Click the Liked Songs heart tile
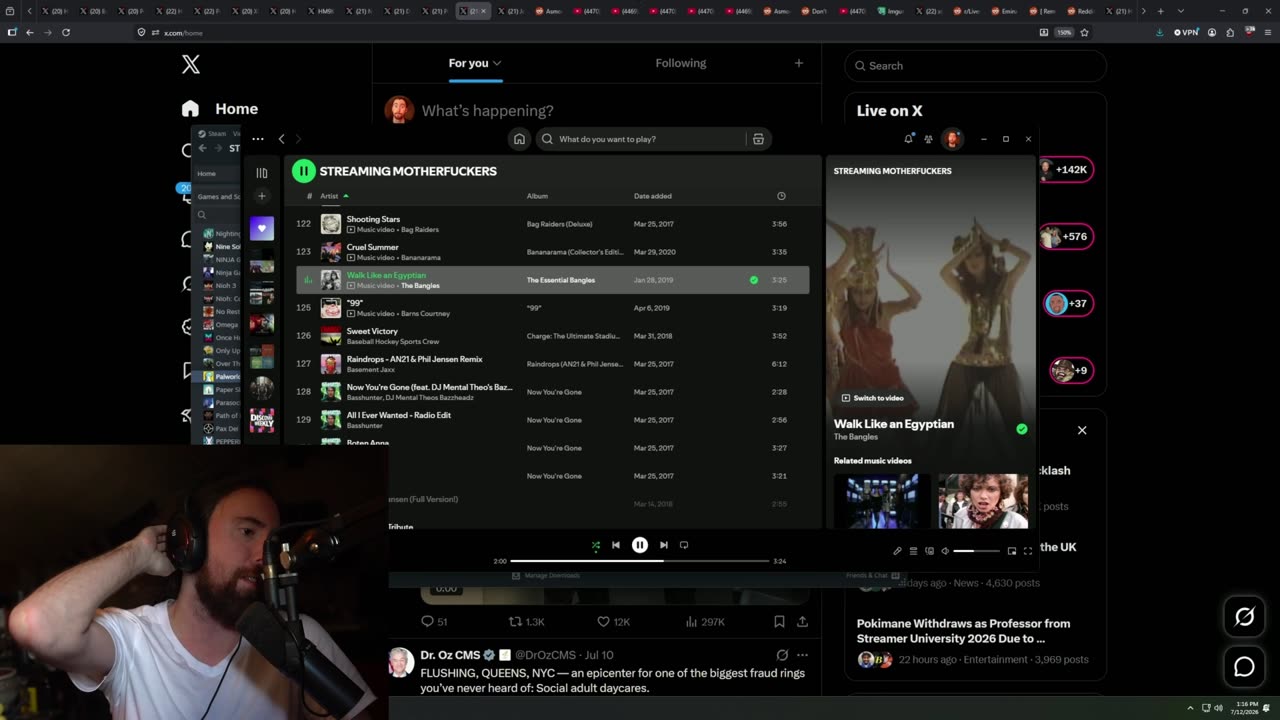Viewport: 1280px width, 720px height. [262, 228]
